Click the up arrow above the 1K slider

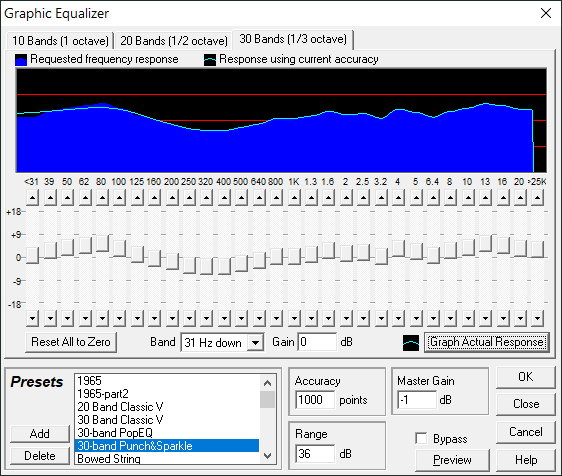click(x=294, y=197)
